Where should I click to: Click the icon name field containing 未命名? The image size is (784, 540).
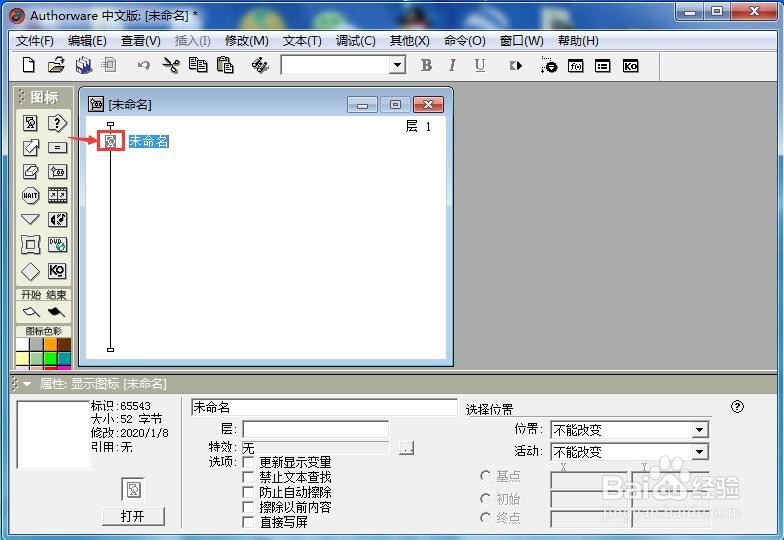[324, 408]
